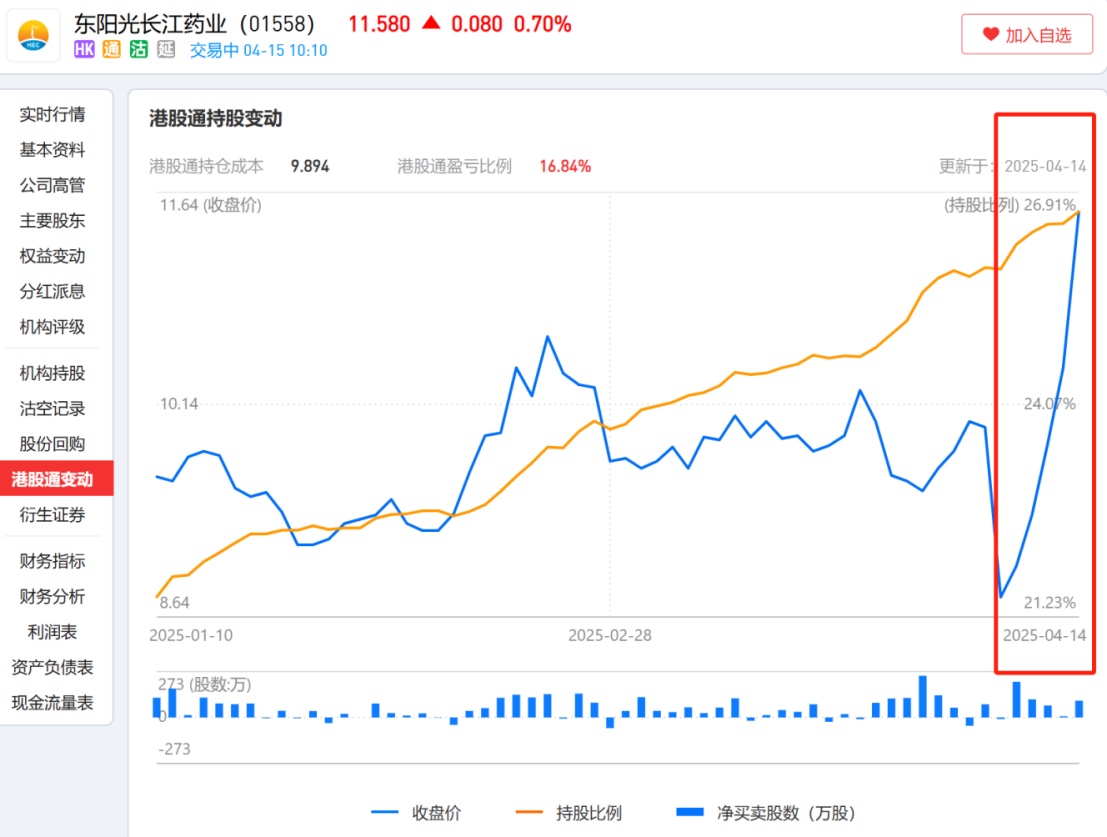Image resolution: width=1107 pixels, height=837 pixels.
Task: Click the 加入自选 button
Action: [1026, 34]
